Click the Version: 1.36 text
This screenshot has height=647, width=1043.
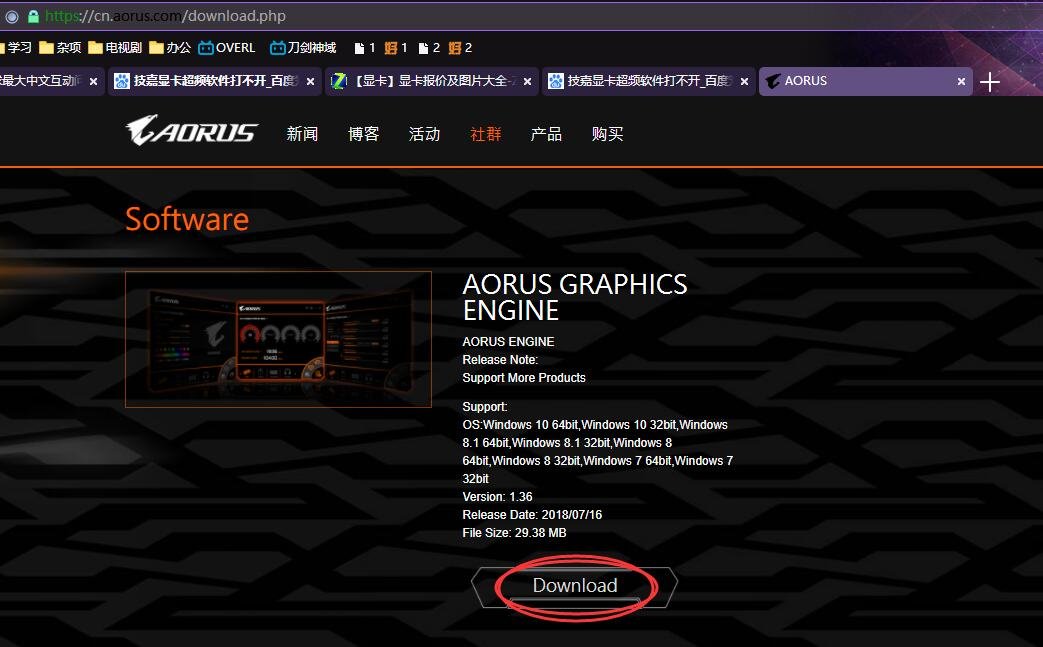498,497
